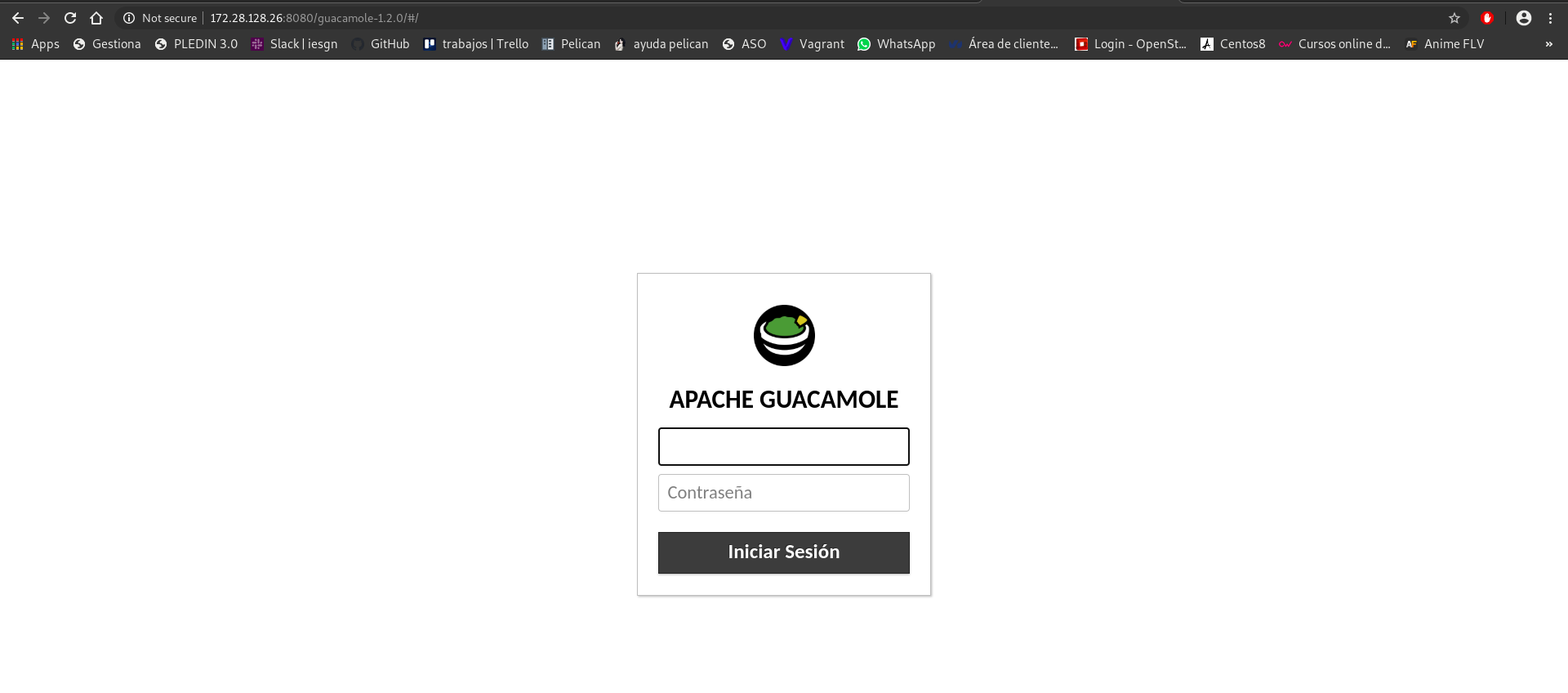Open the Apps bookmark shortcut

(x=36, y=44)
